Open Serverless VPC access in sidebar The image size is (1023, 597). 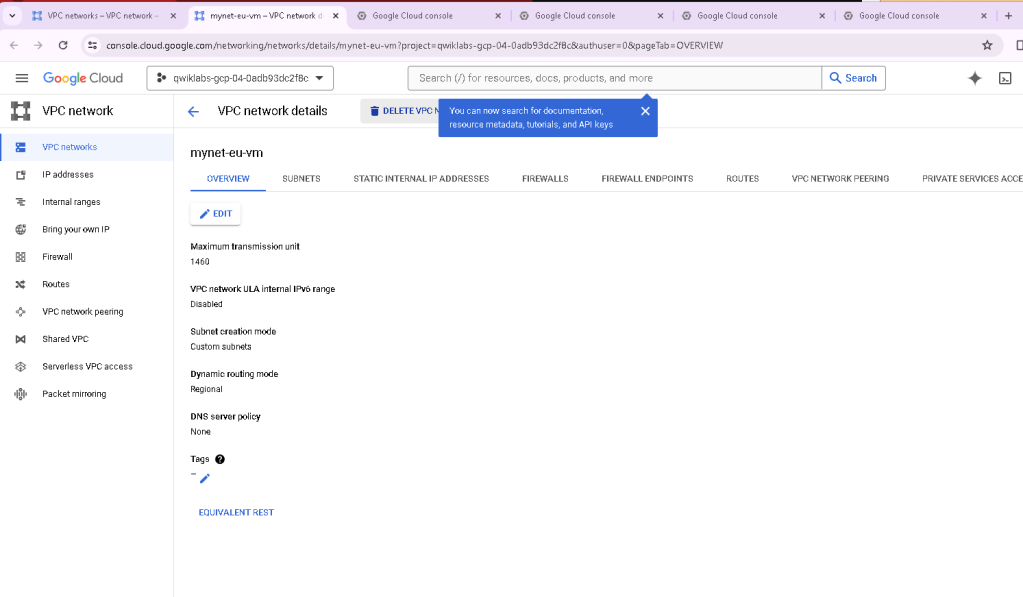[87, 367]
